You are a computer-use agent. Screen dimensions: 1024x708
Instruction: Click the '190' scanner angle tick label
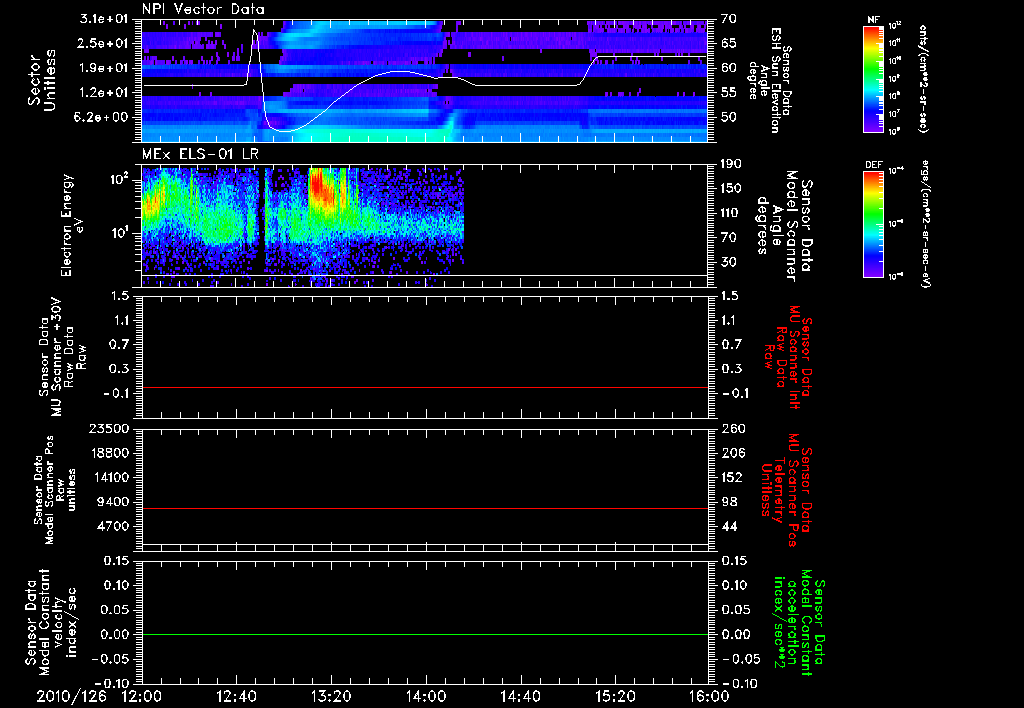(731, 164)
